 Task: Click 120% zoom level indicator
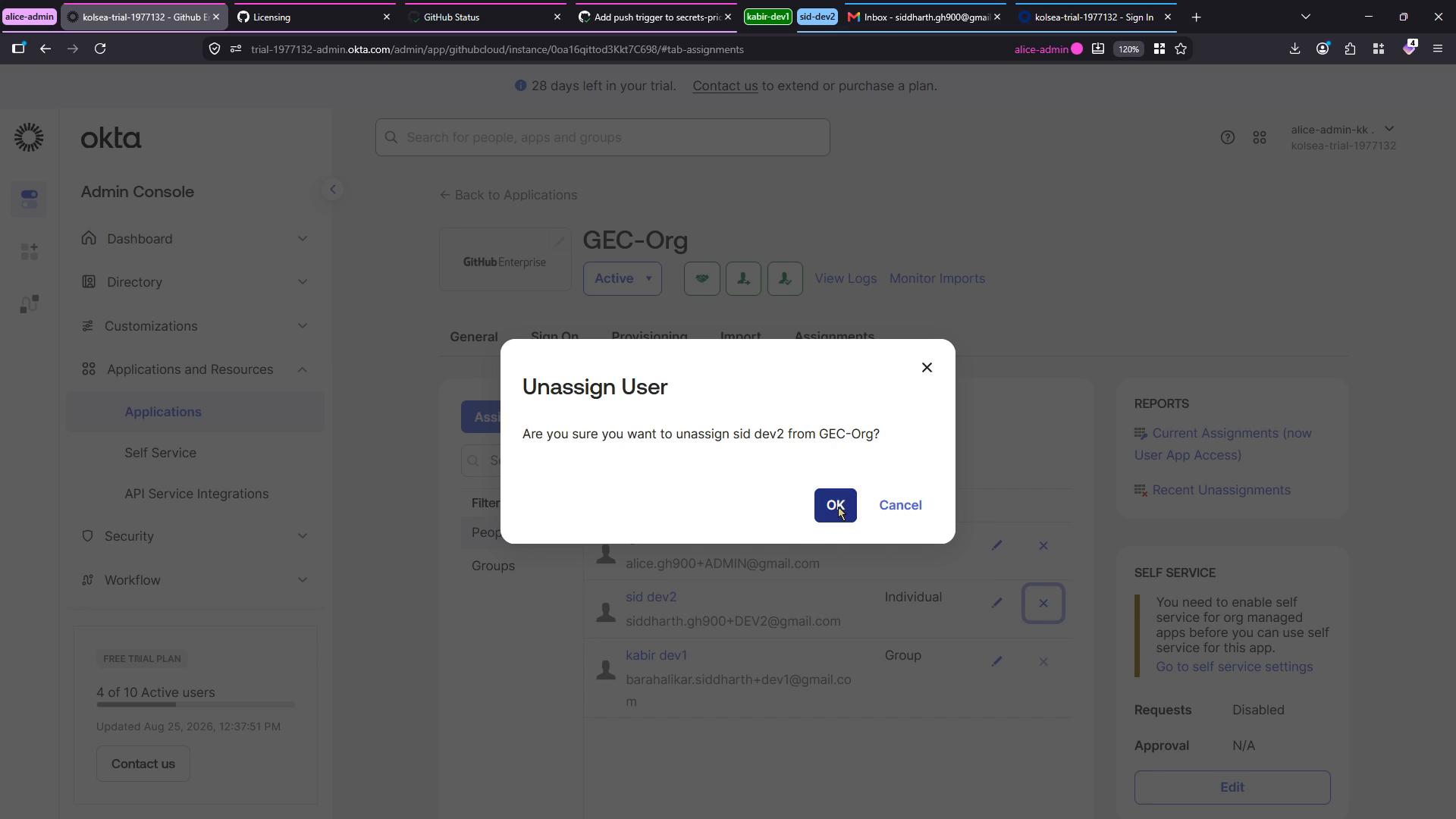pyautogui.click(x=1128, y=49)
